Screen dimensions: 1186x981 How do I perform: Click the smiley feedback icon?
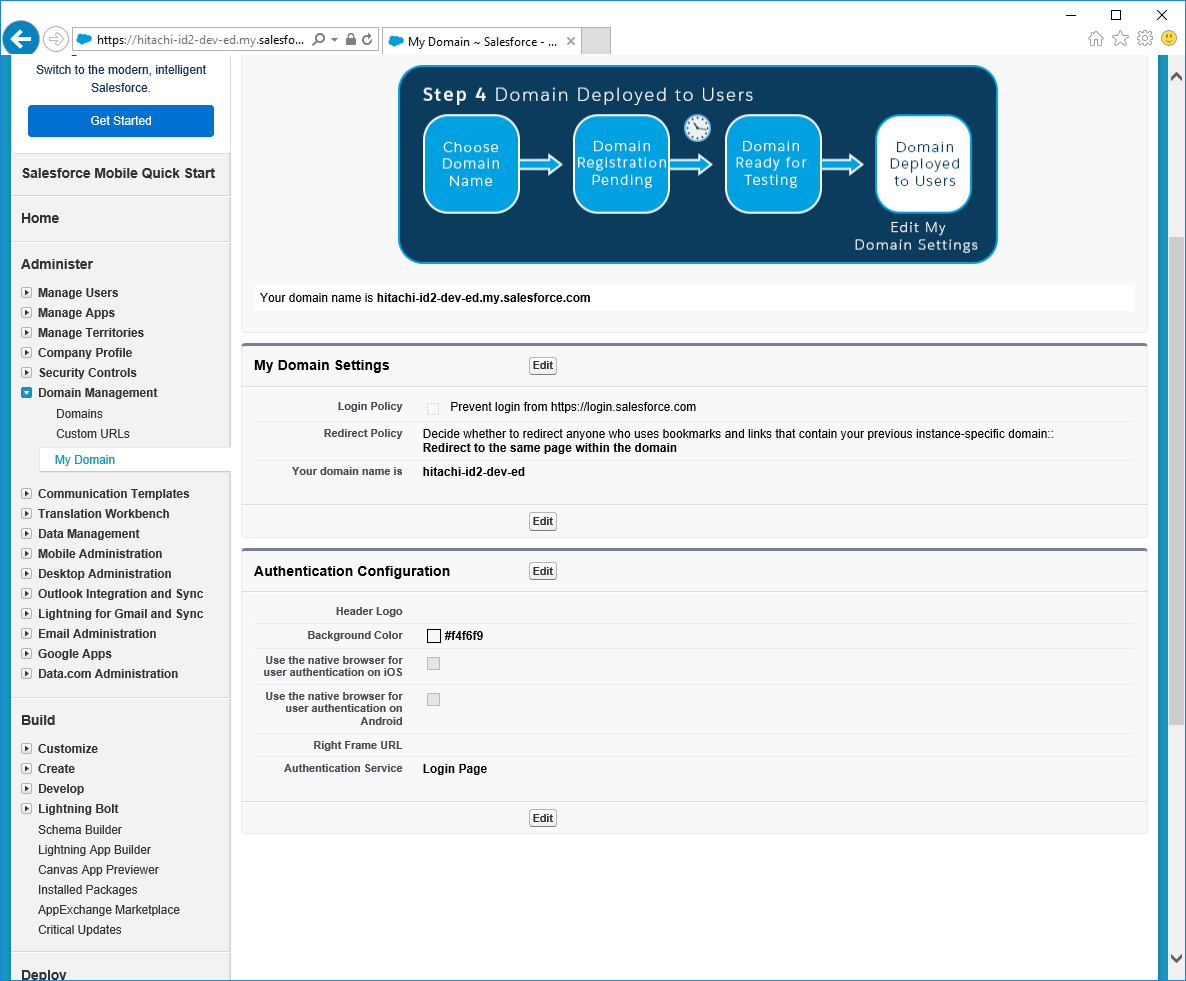(x=1168, y=39)
